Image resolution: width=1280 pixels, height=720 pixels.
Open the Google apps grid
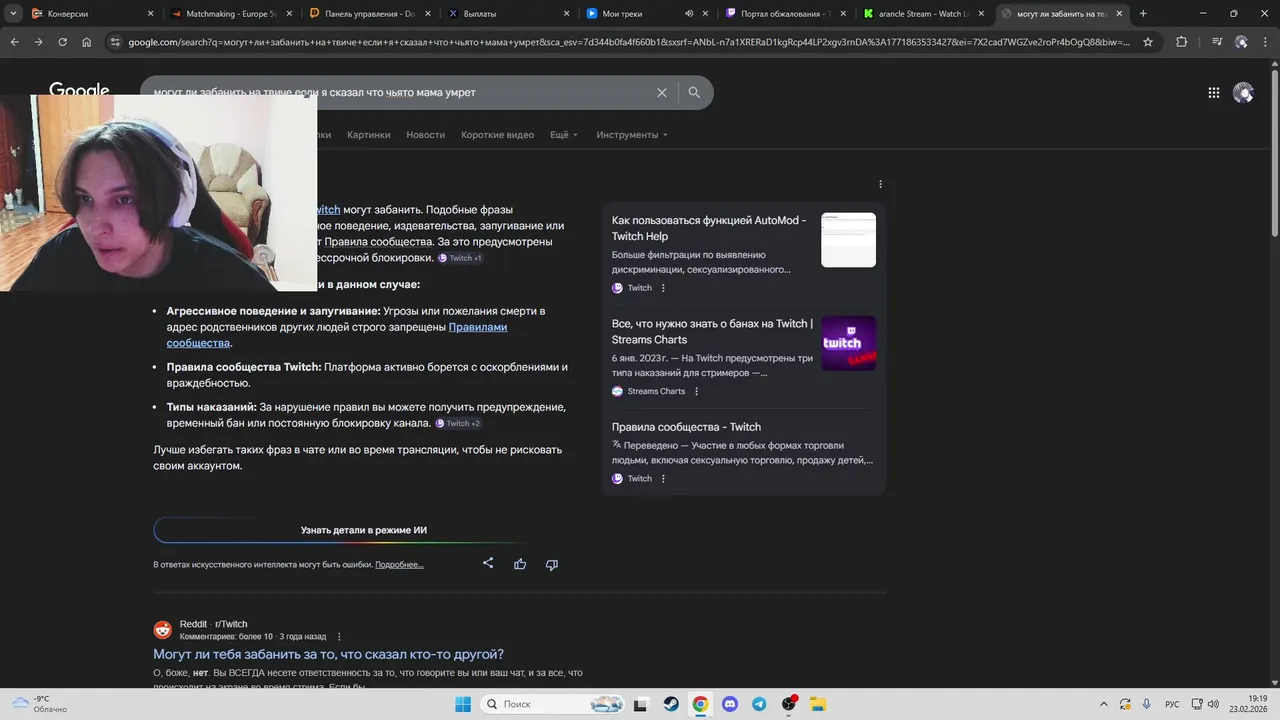coord(1213,92)
